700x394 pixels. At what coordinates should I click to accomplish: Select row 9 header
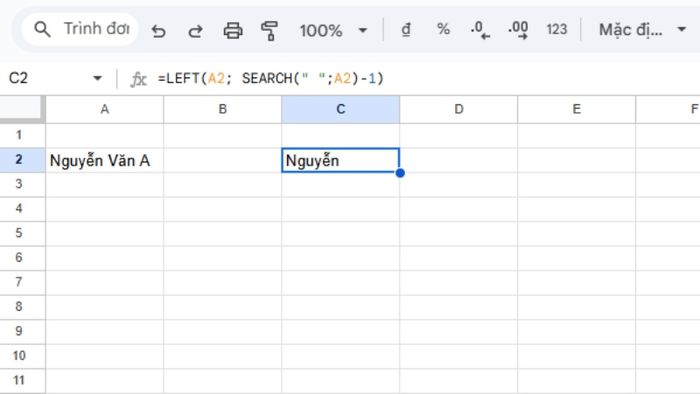click(x=22, y=332)
